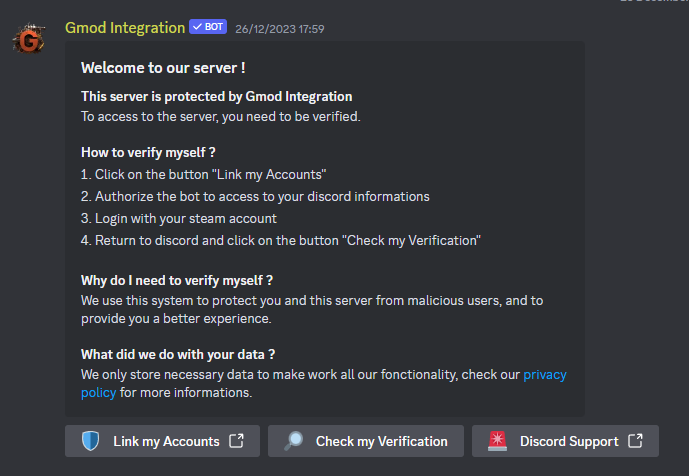
Task: Click the What did we do with your data heading
Action: pyautogui.click(x=178, y=354)
